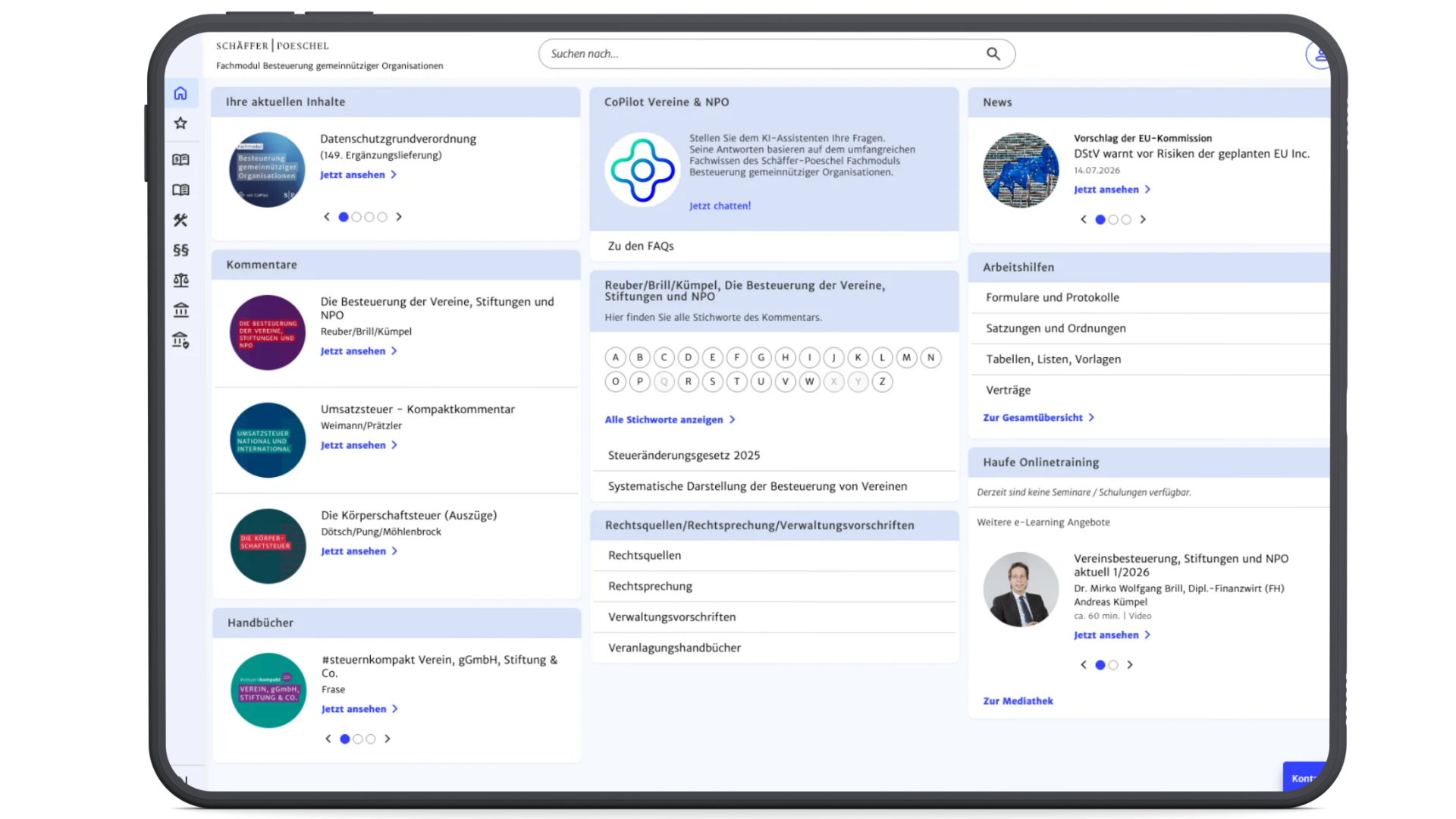Show next Handbücher slide
Screen dimensions: 1456x819
[x=388, y=739]
